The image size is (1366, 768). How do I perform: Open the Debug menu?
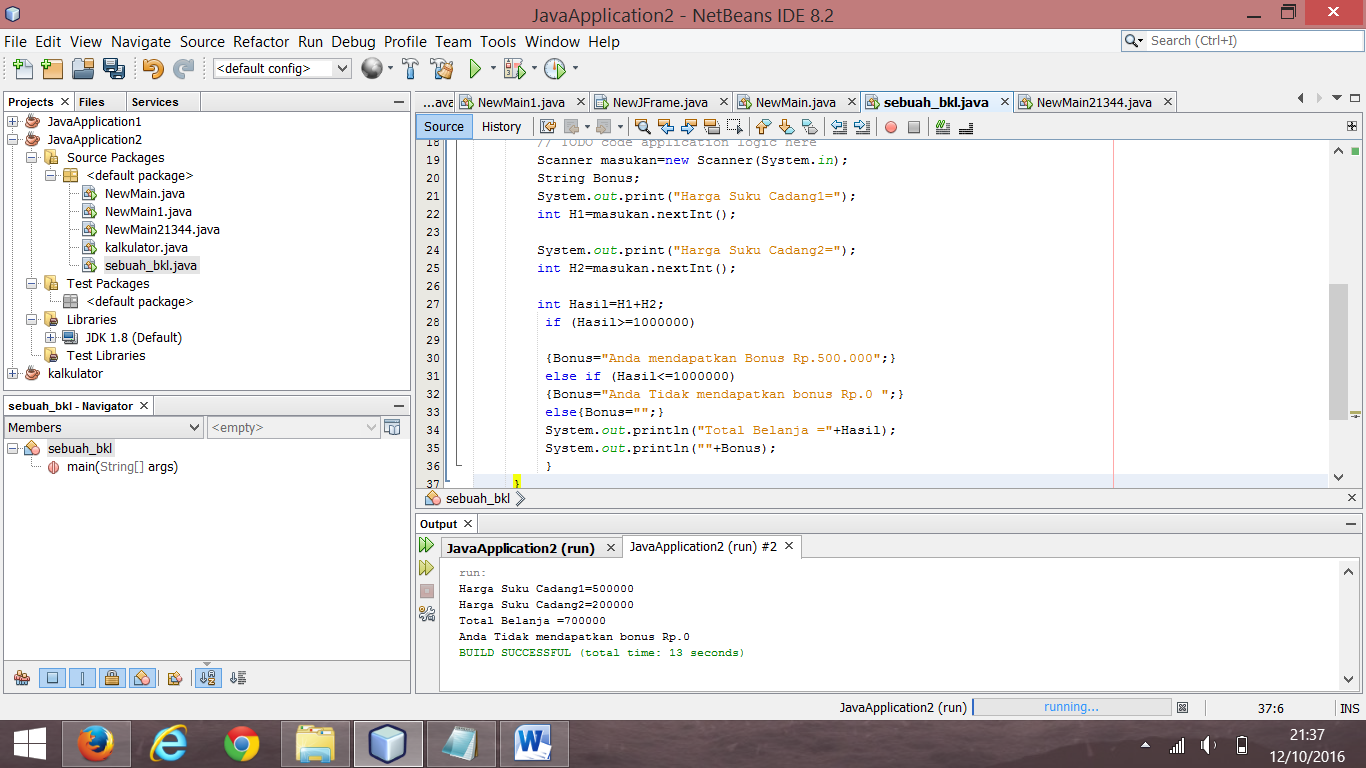pos(354,42)
